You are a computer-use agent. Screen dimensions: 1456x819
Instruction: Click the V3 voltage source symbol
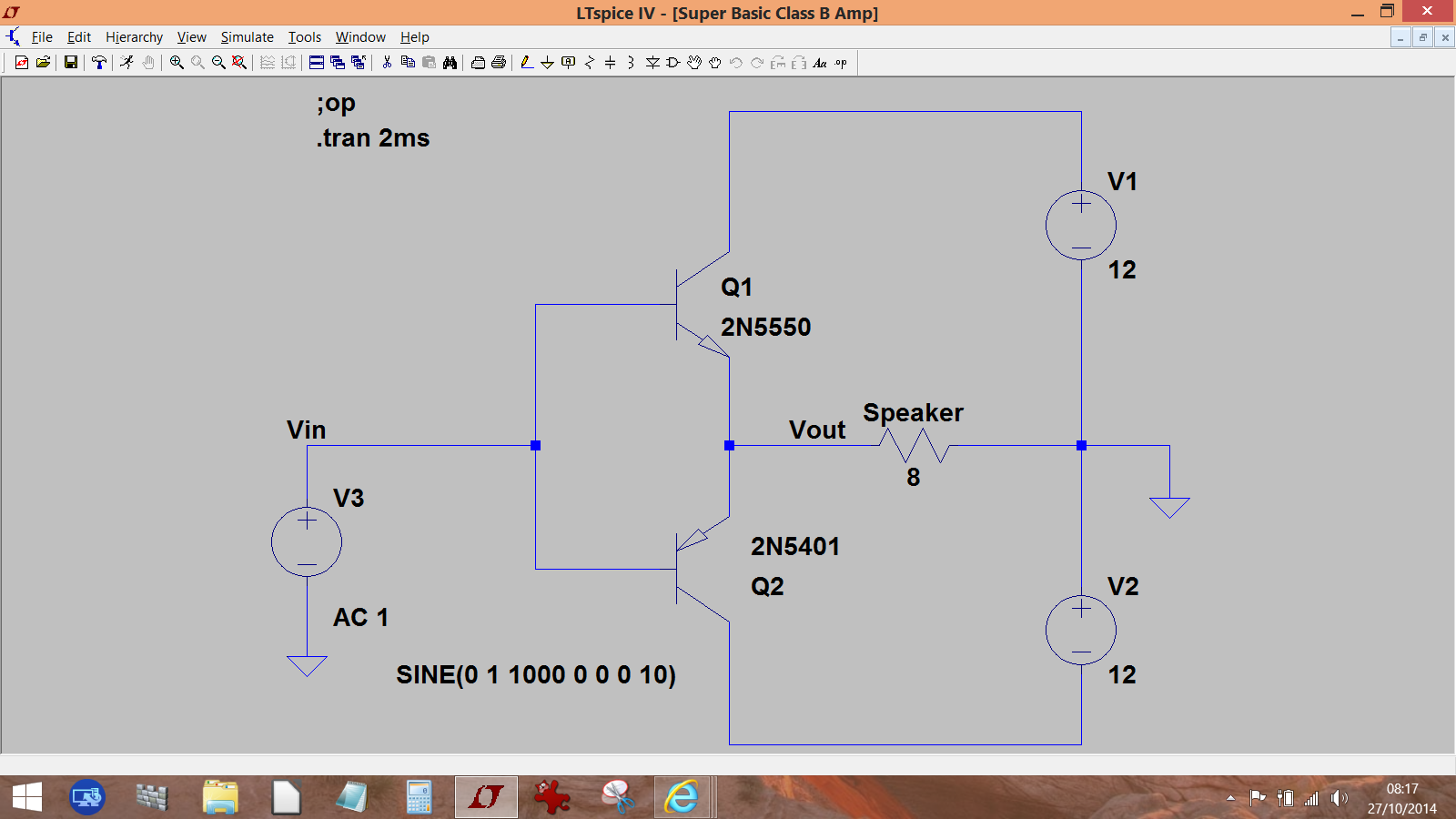[x=307, y=541]
